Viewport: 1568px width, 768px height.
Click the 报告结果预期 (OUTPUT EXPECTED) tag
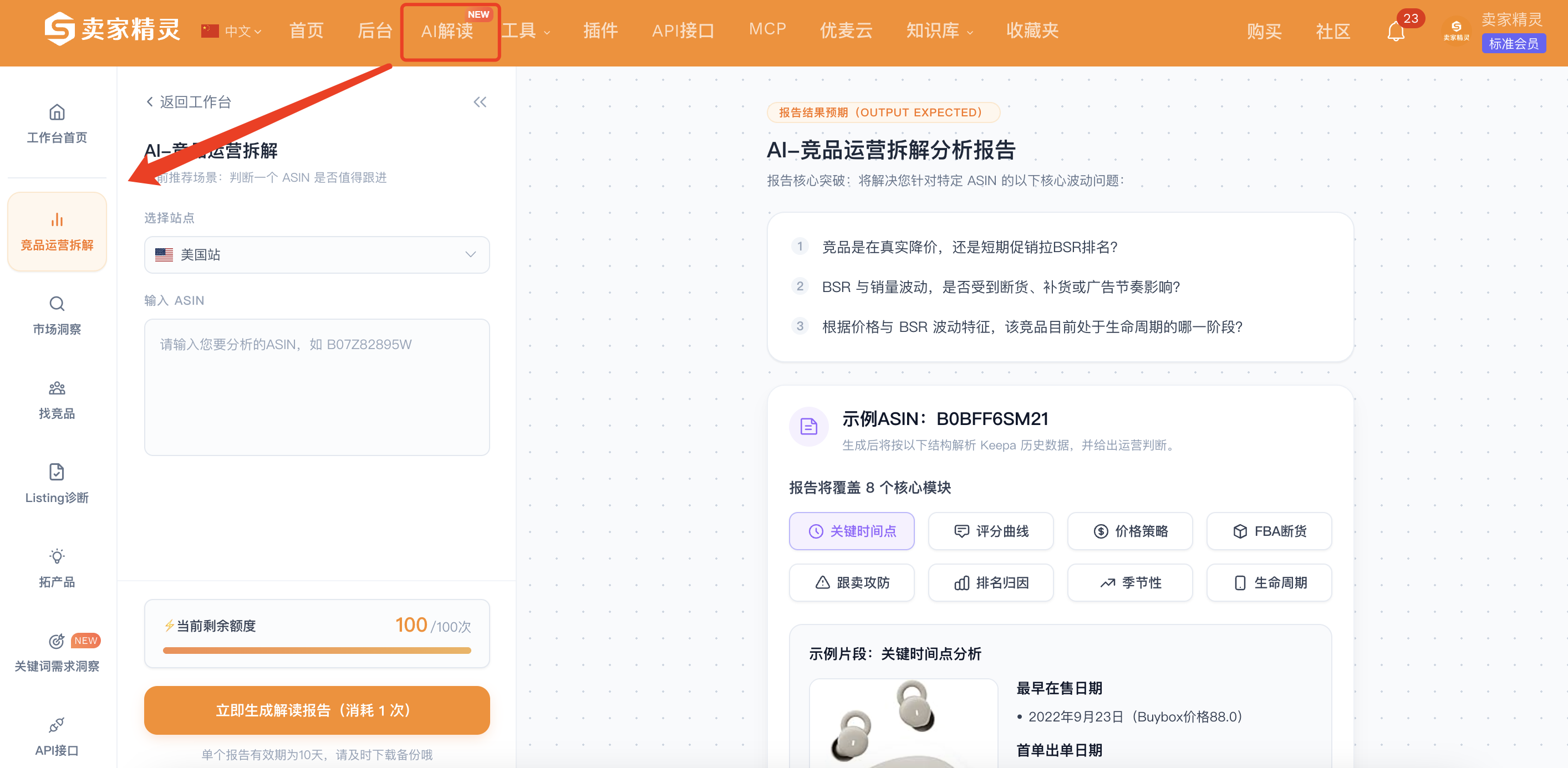(x=883, y=112)
